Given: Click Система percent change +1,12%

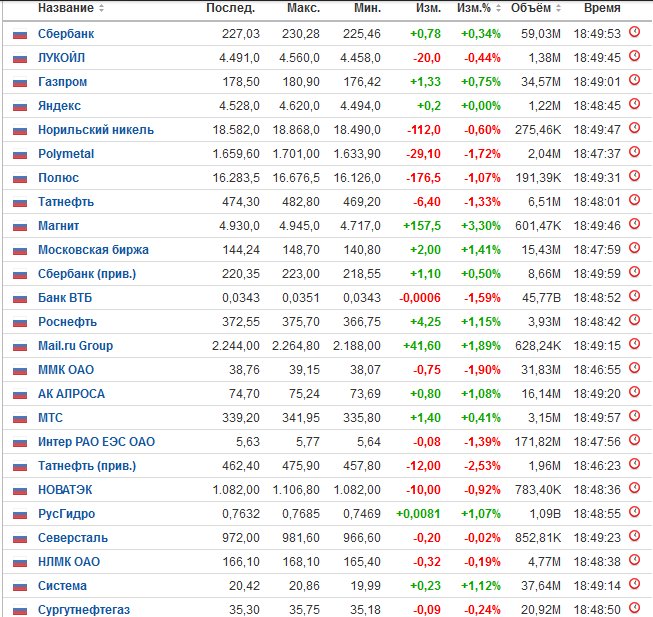Looking at the screenshot, I should (481, 586).
